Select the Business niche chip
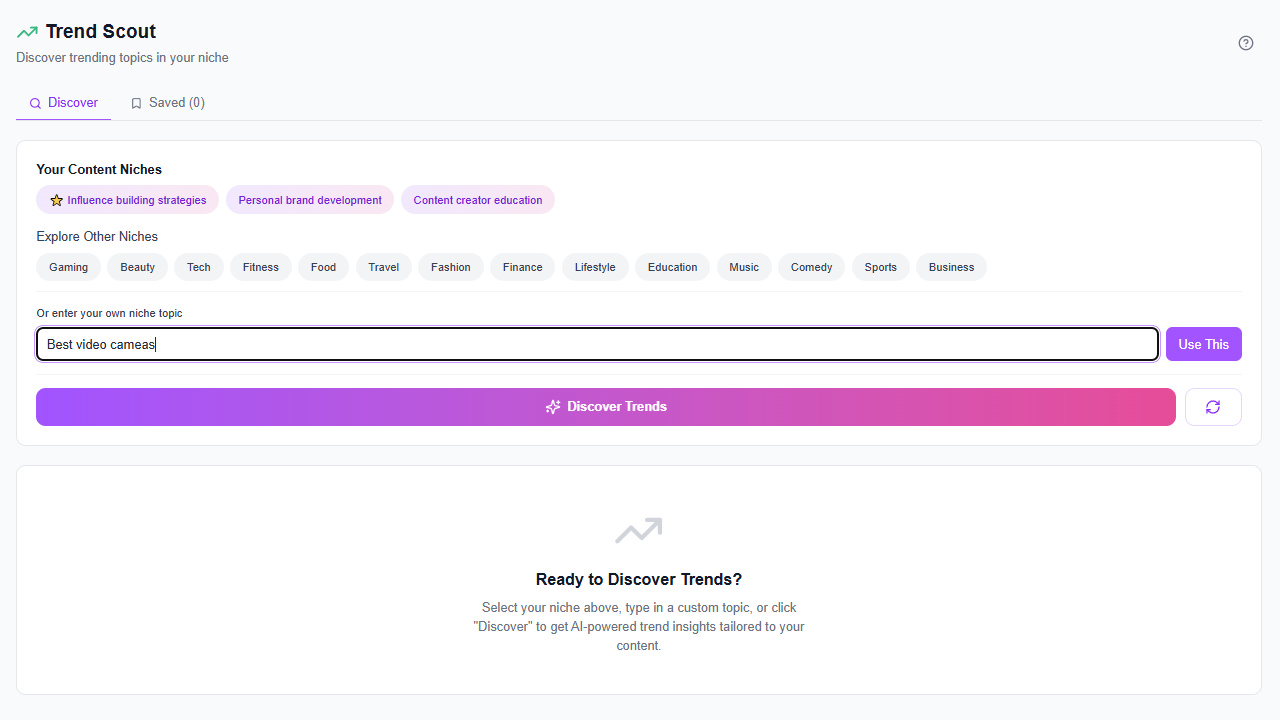 click(951, 267)
